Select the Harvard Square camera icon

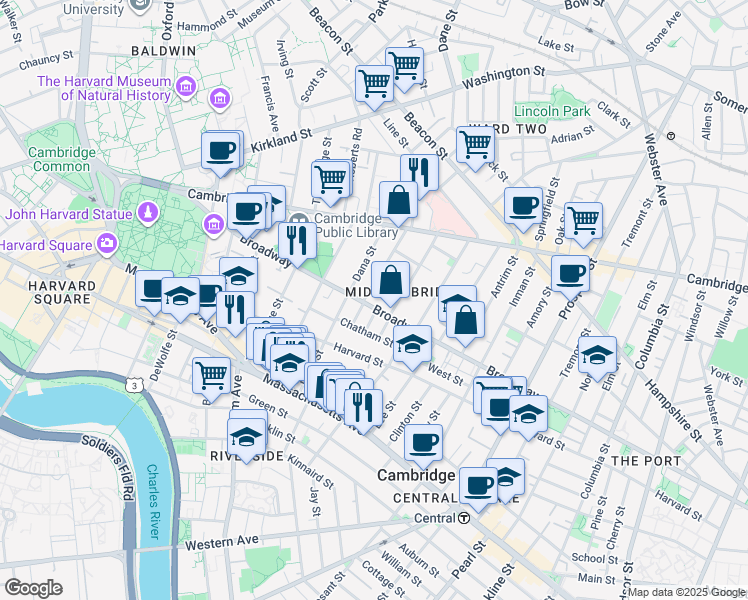coord(106,244)
